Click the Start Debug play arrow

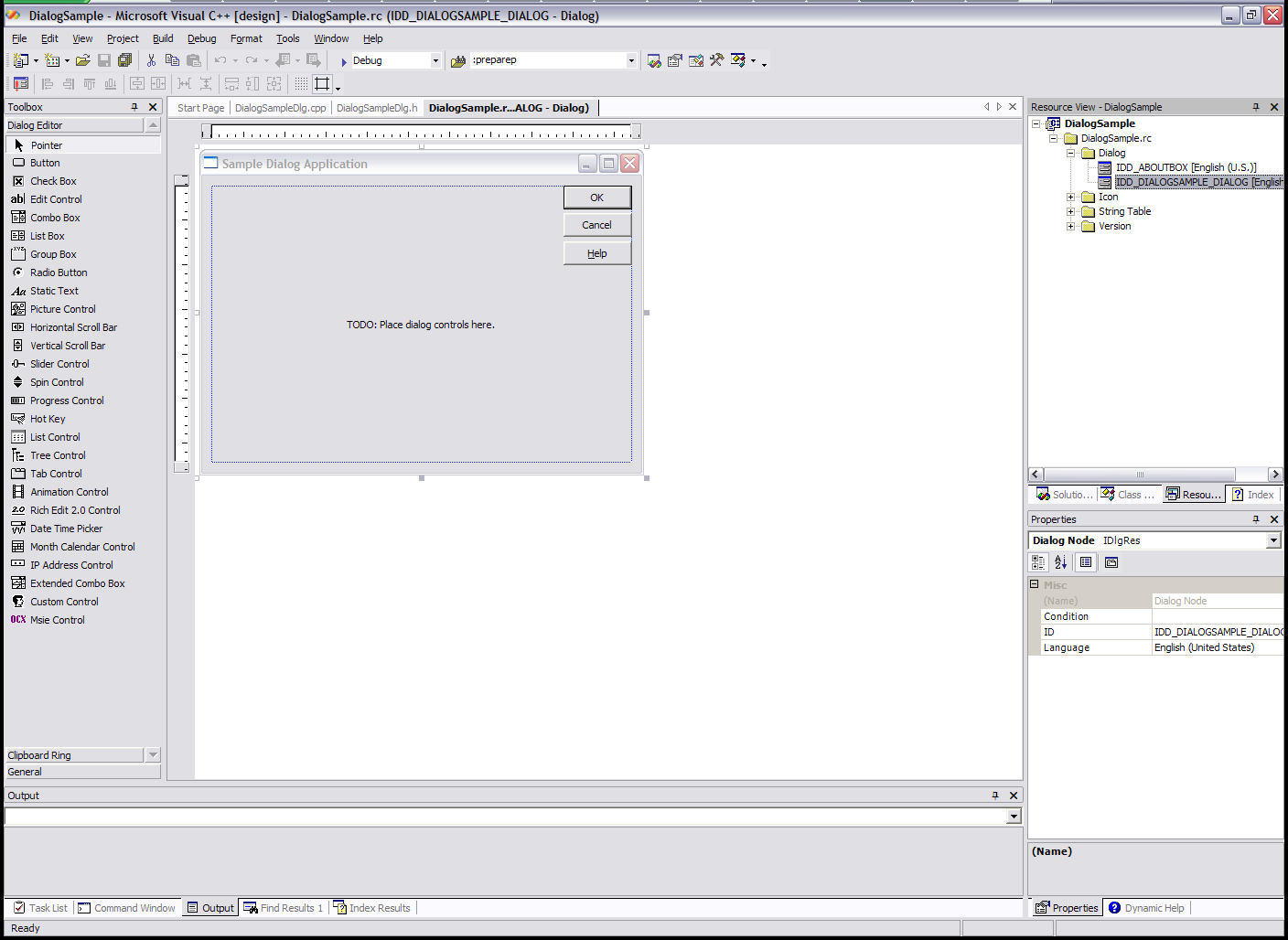click(344, 61)
